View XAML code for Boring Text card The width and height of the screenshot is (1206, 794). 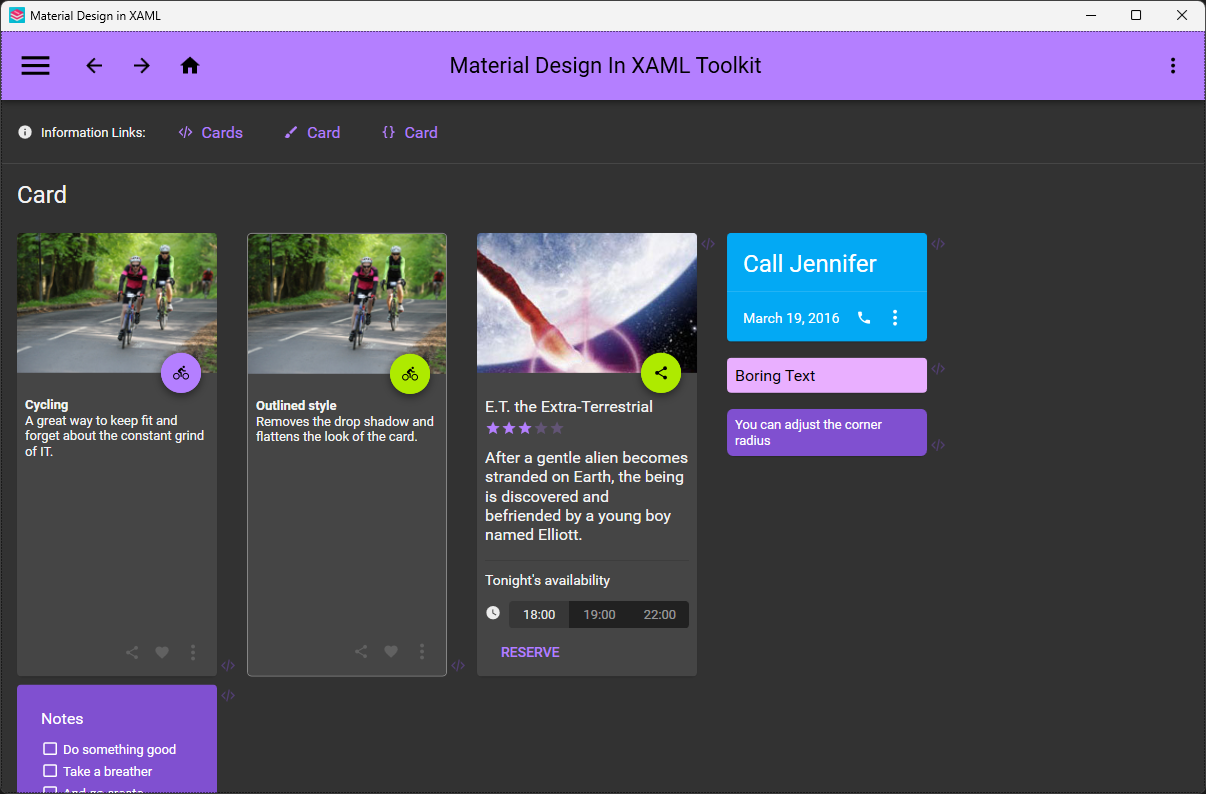(938, 369)
